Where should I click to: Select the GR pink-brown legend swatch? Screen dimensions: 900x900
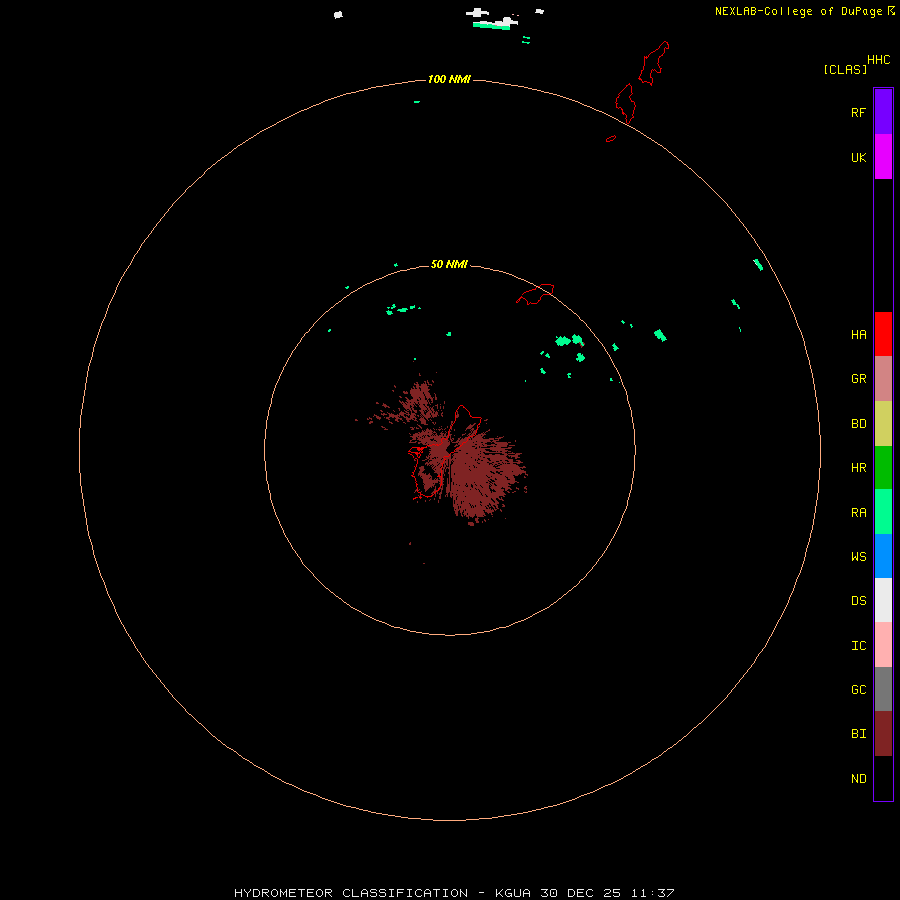[x=883, y=379]
